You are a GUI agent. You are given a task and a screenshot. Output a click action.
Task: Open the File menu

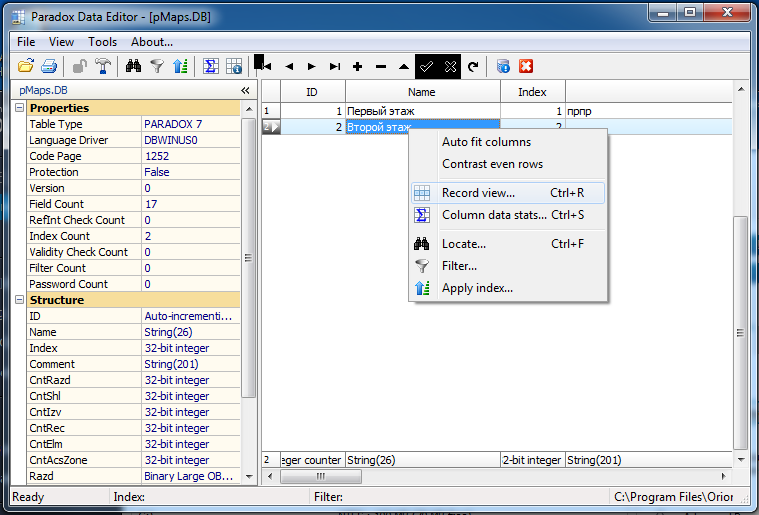point(26,42)
